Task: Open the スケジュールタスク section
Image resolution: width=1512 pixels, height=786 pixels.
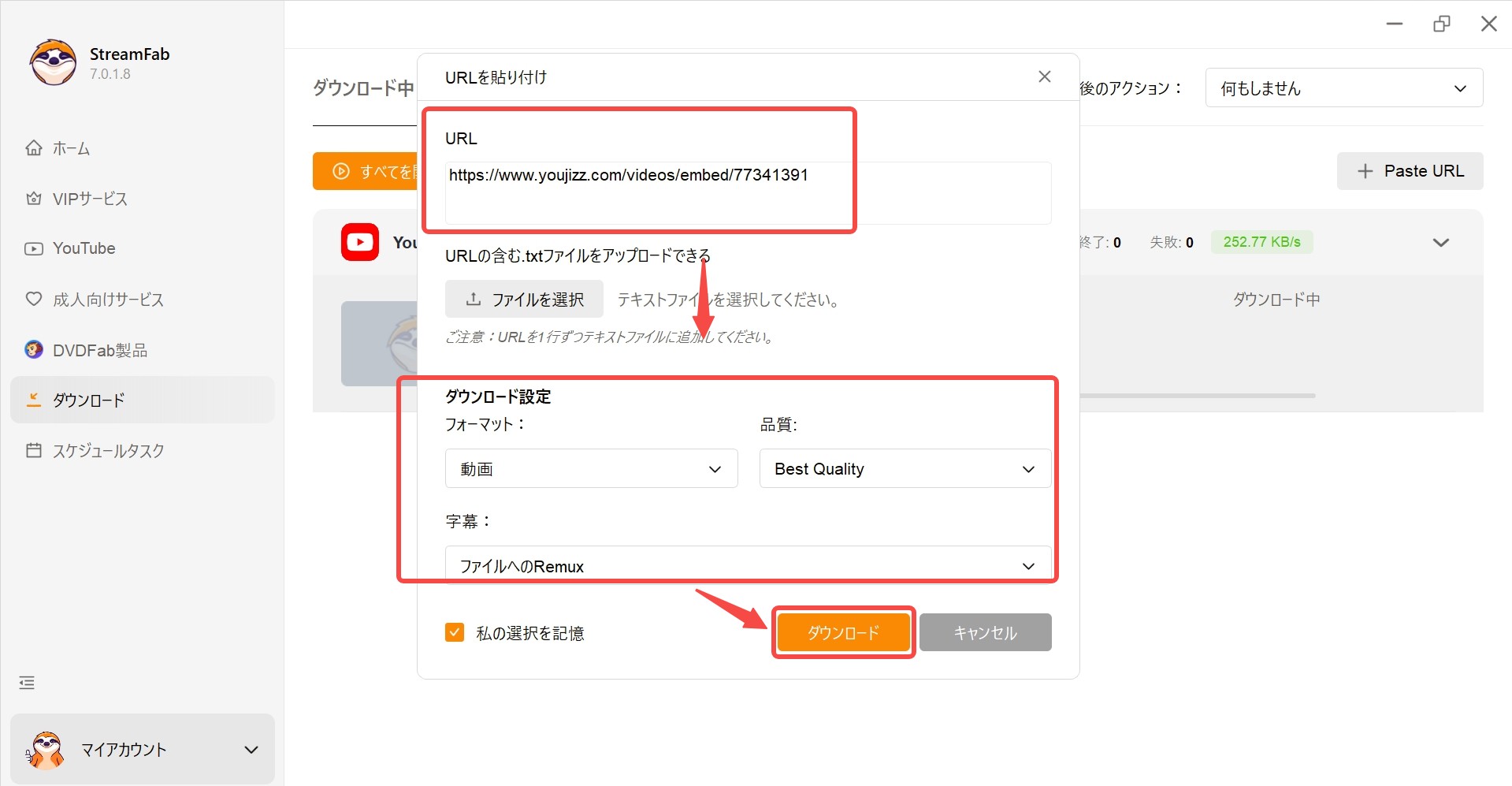Action: (x=110, y=450)
